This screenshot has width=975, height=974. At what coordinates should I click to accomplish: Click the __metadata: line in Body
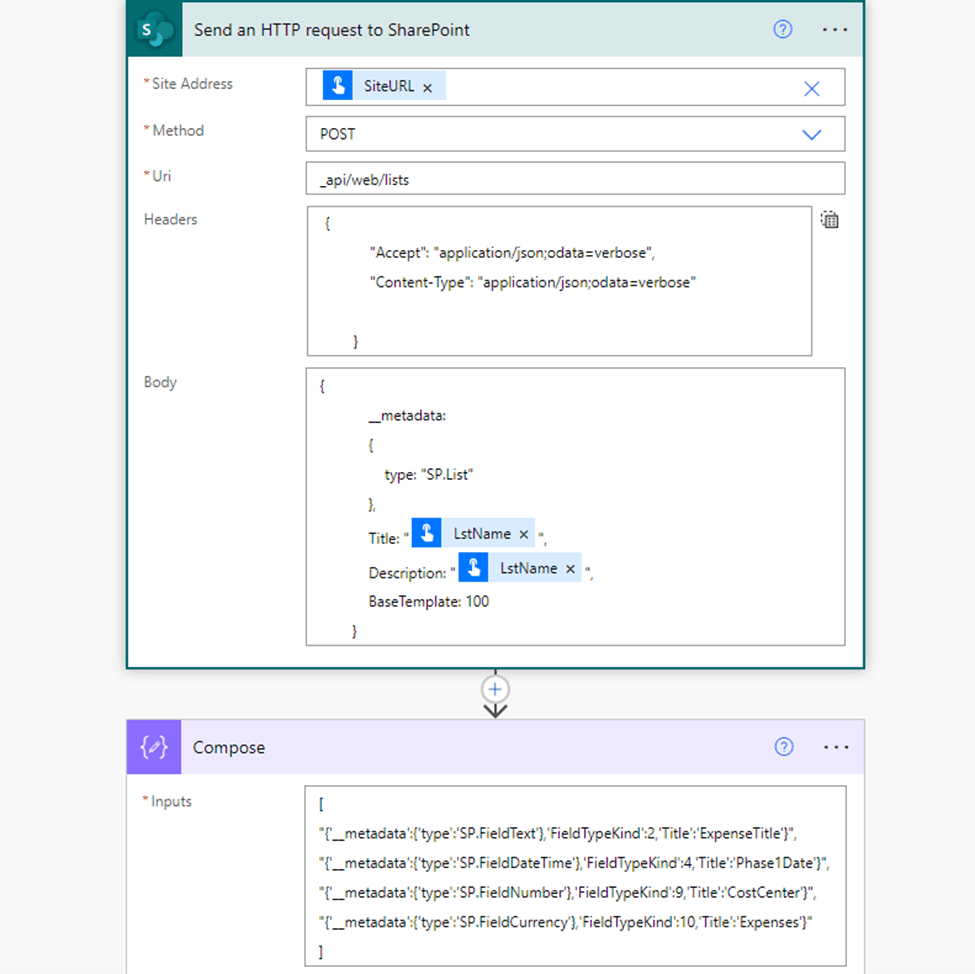(x=407, y=415)
